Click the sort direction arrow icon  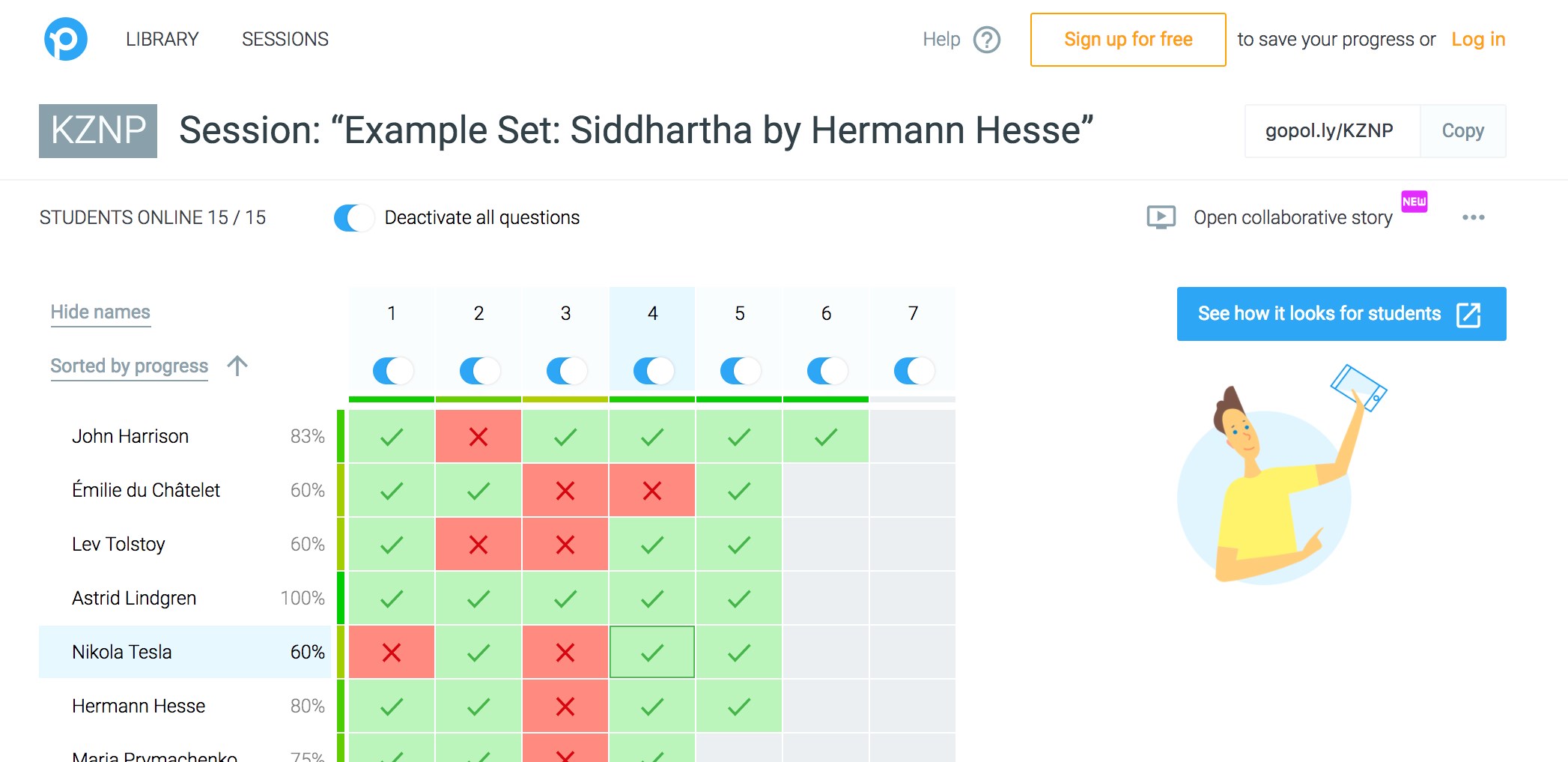pos(237,366)
